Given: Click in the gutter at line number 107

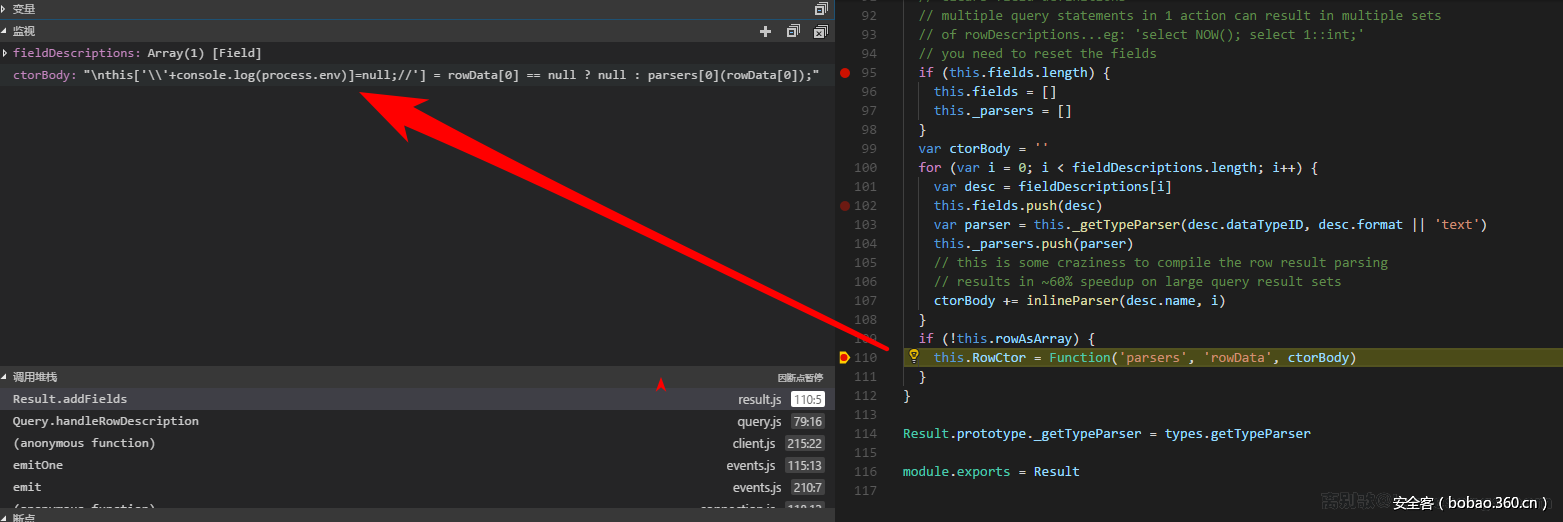Looking at the screenshot, I should tap(865, 300).
